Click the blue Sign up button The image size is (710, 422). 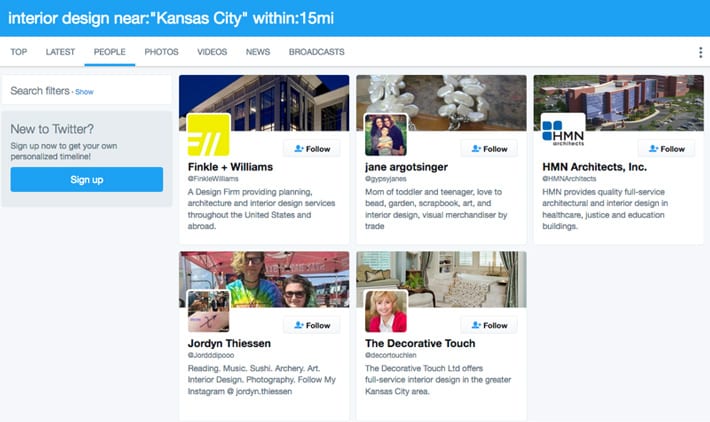coord(86,179)
